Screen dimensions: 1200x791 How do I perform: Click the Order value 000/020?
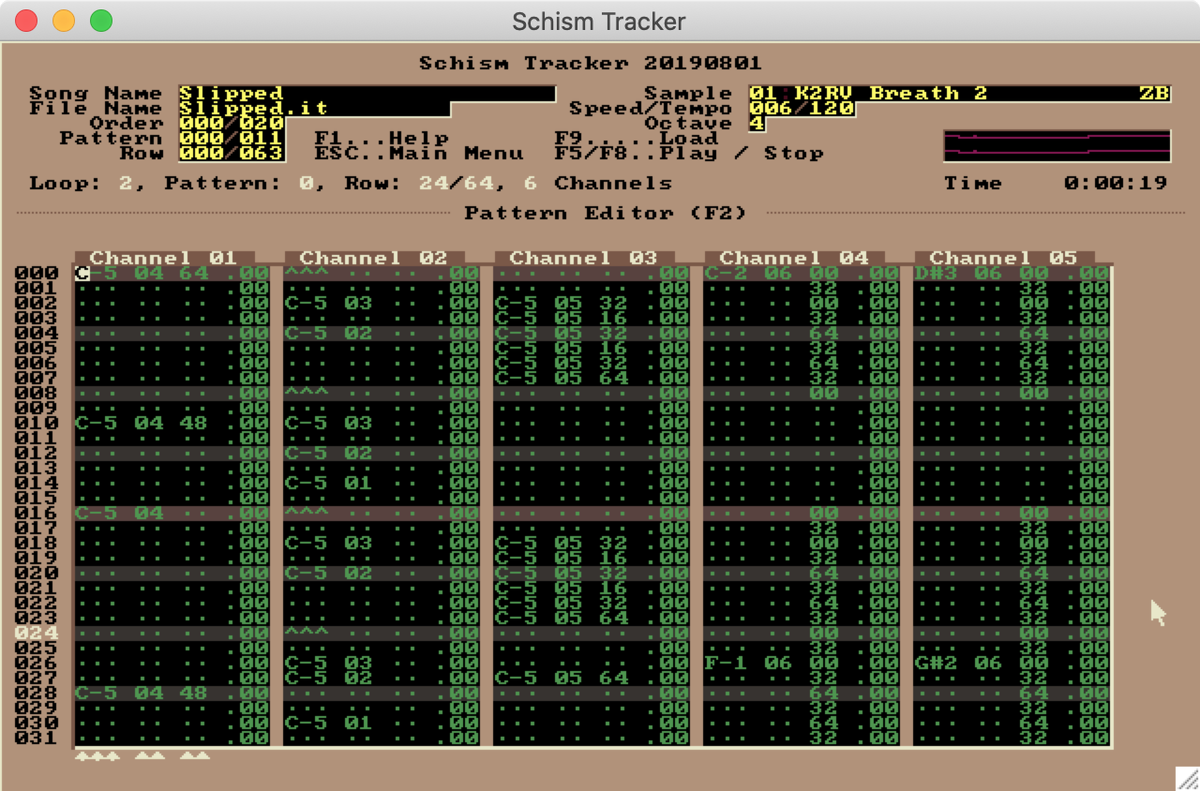(x=231, y=123)
